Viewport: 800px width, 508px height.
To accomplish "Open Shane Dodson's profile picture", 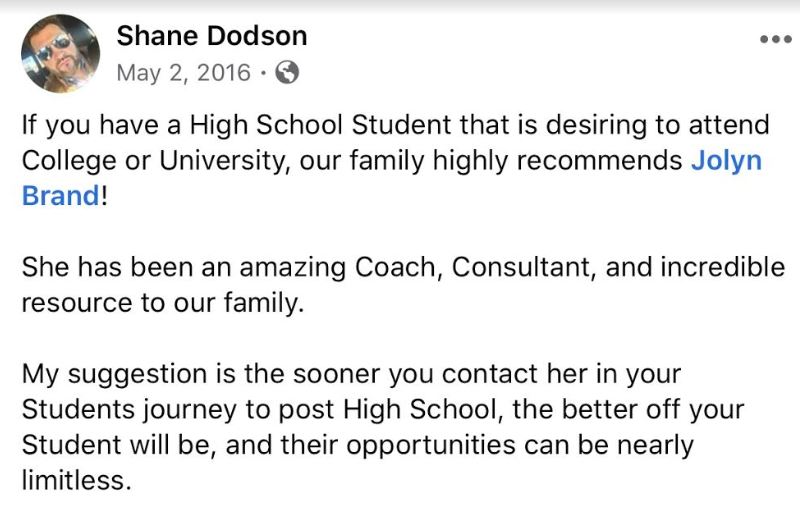I will [x=60, y=54].
